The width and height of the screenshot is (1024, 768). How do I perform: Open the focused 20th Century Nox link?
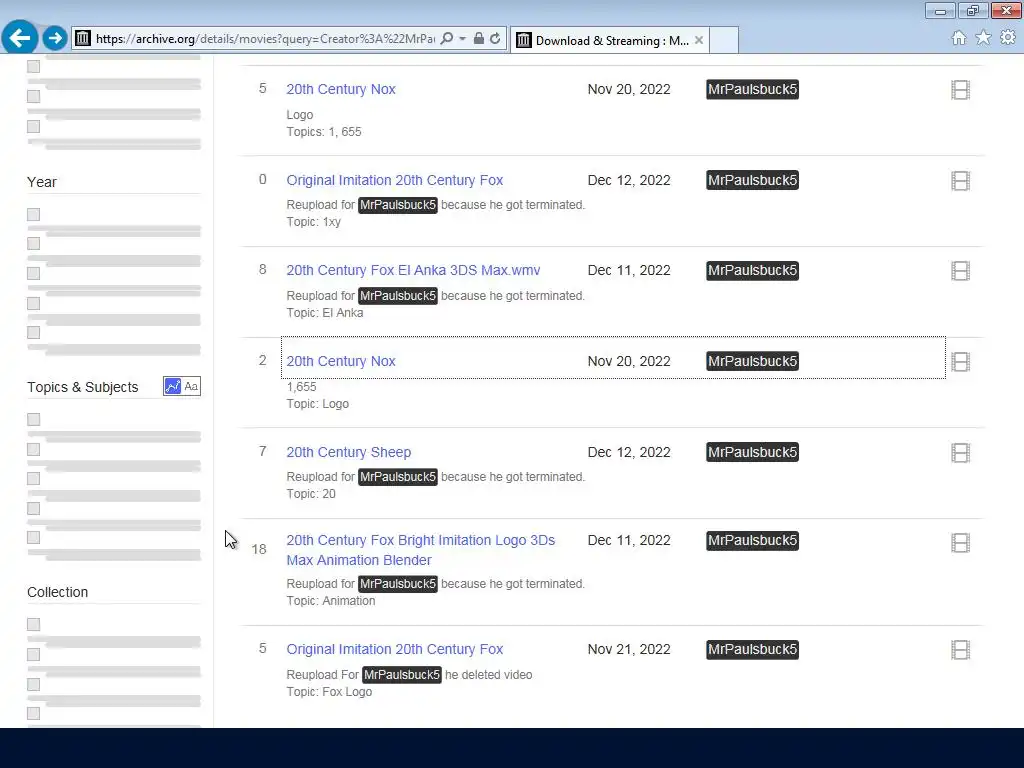pos(341,361)
